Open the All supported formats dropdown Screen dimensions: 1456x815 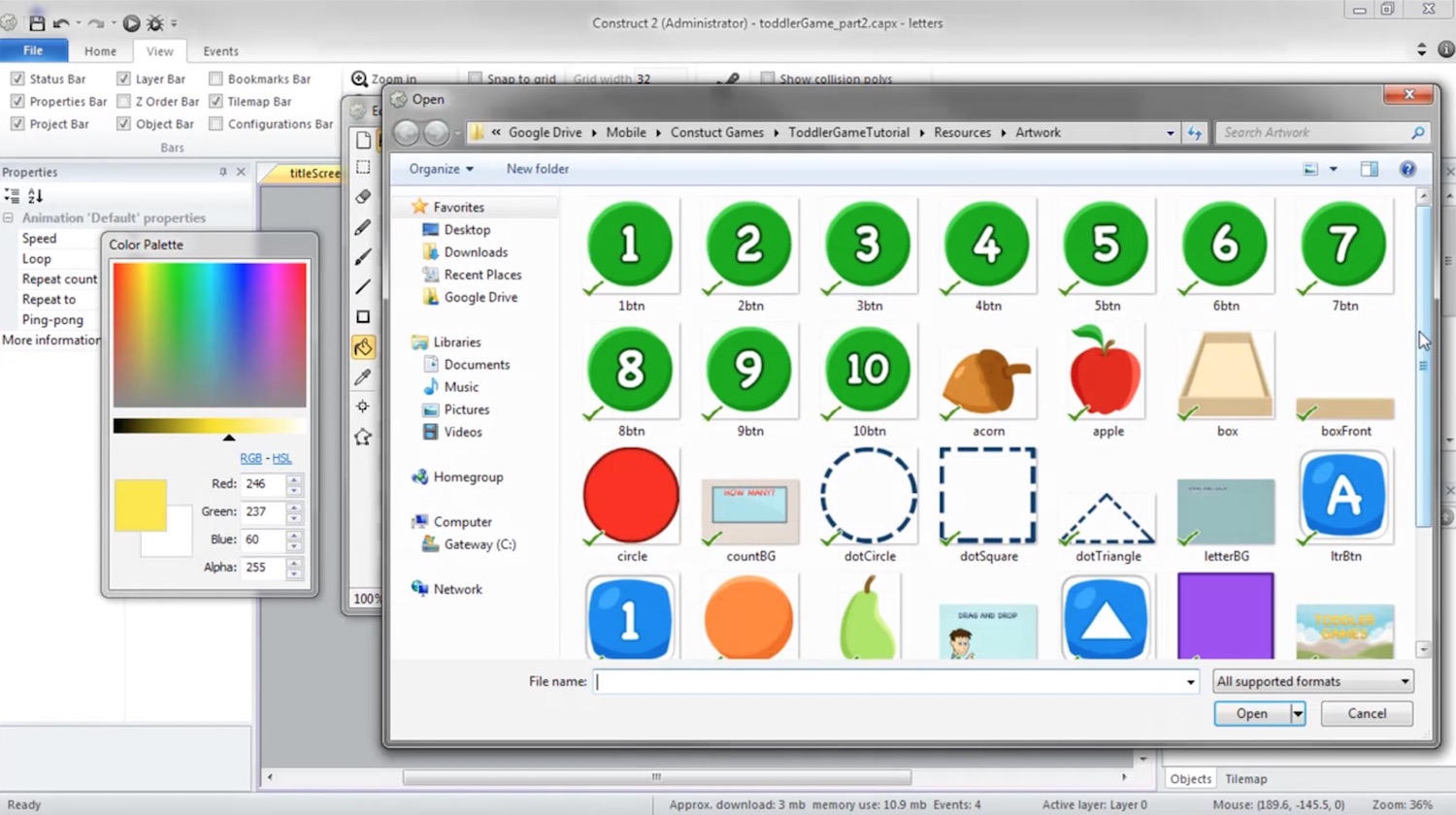1310,681
